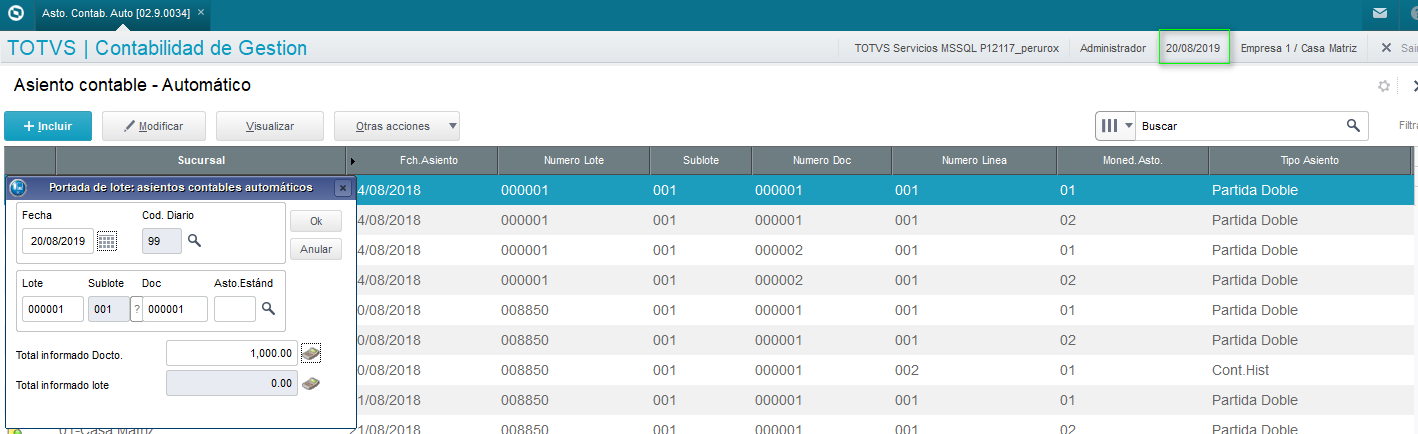Click the magnifier next to Cod. Diario
This screenshot has width=1418, height=434.
(195, 241)
